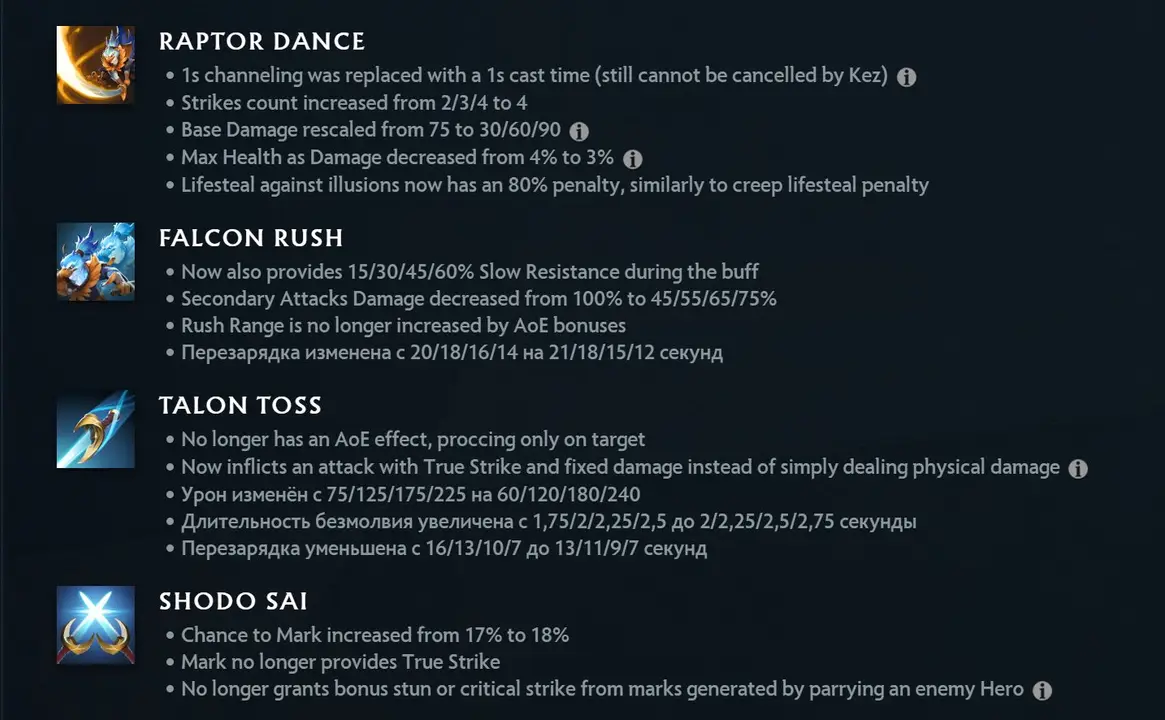Image resolution: width=1165 pixels, height=720 pixels.
Task: Open info icon beside Max Health as Damage
Action: point(632,159)
